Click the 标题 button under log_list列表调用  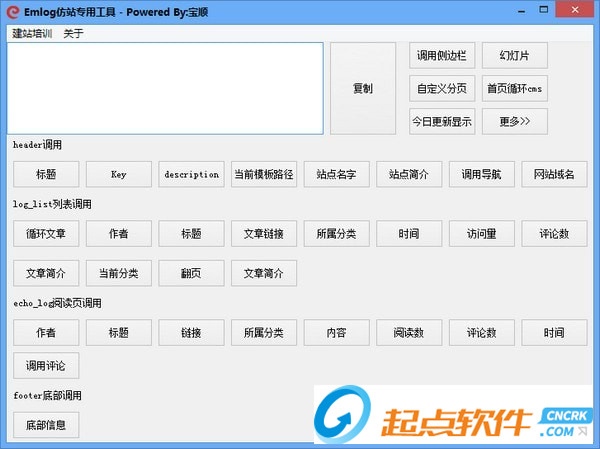pos(191,233)
